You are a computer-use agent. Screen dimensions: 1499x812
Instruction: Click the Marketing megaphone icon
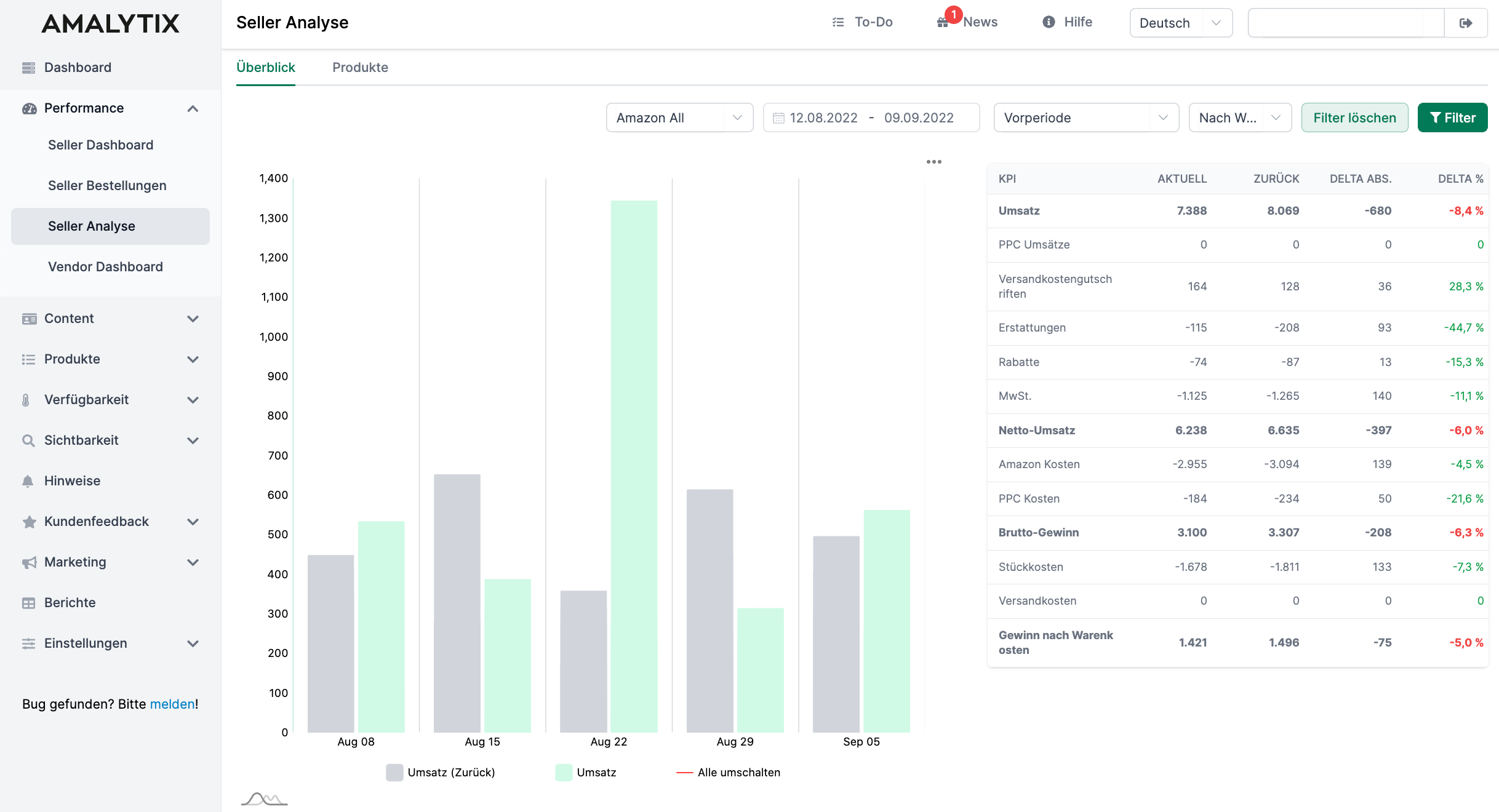point(29,562)
